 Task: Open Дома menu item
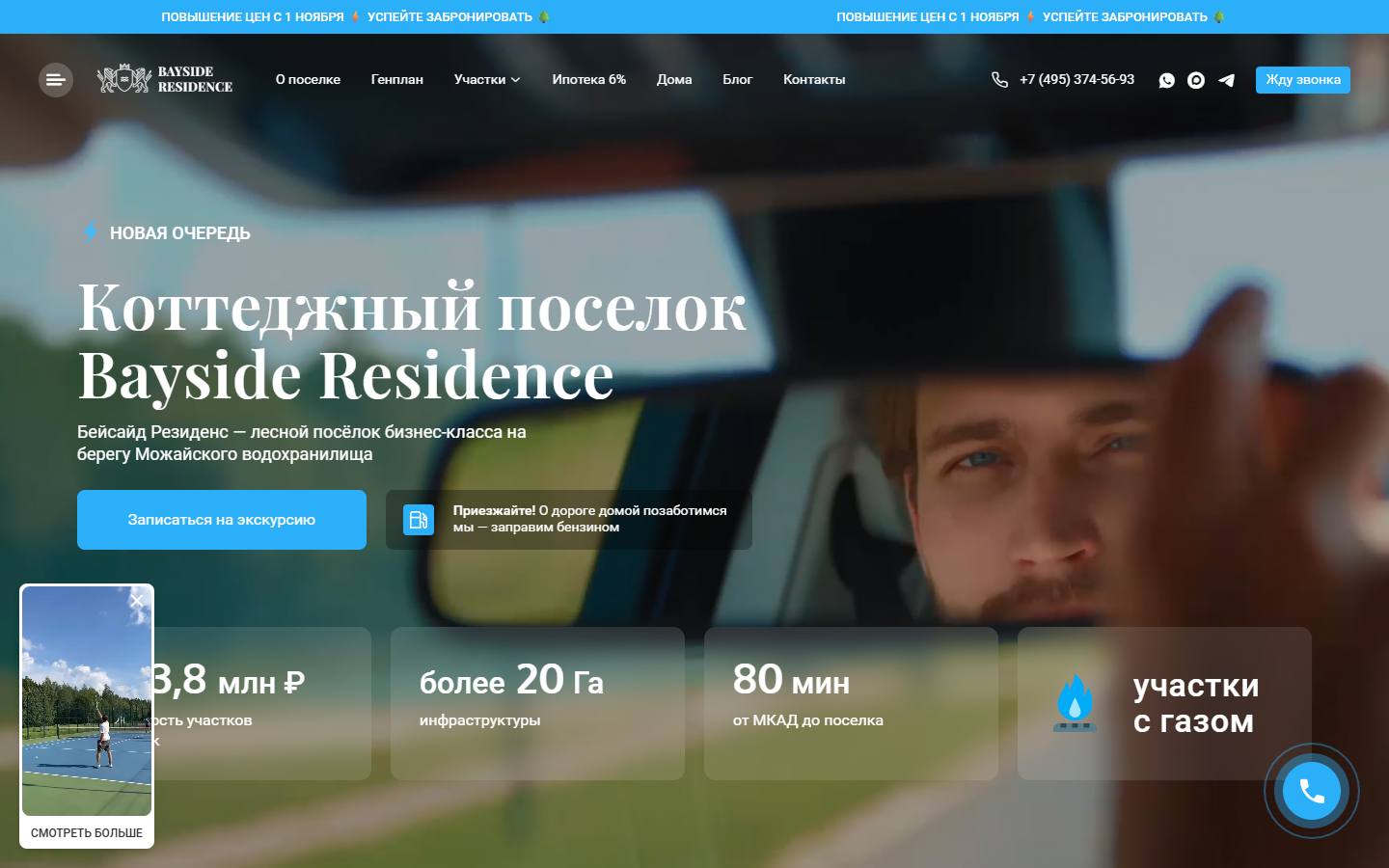click(x=674, y=80)
